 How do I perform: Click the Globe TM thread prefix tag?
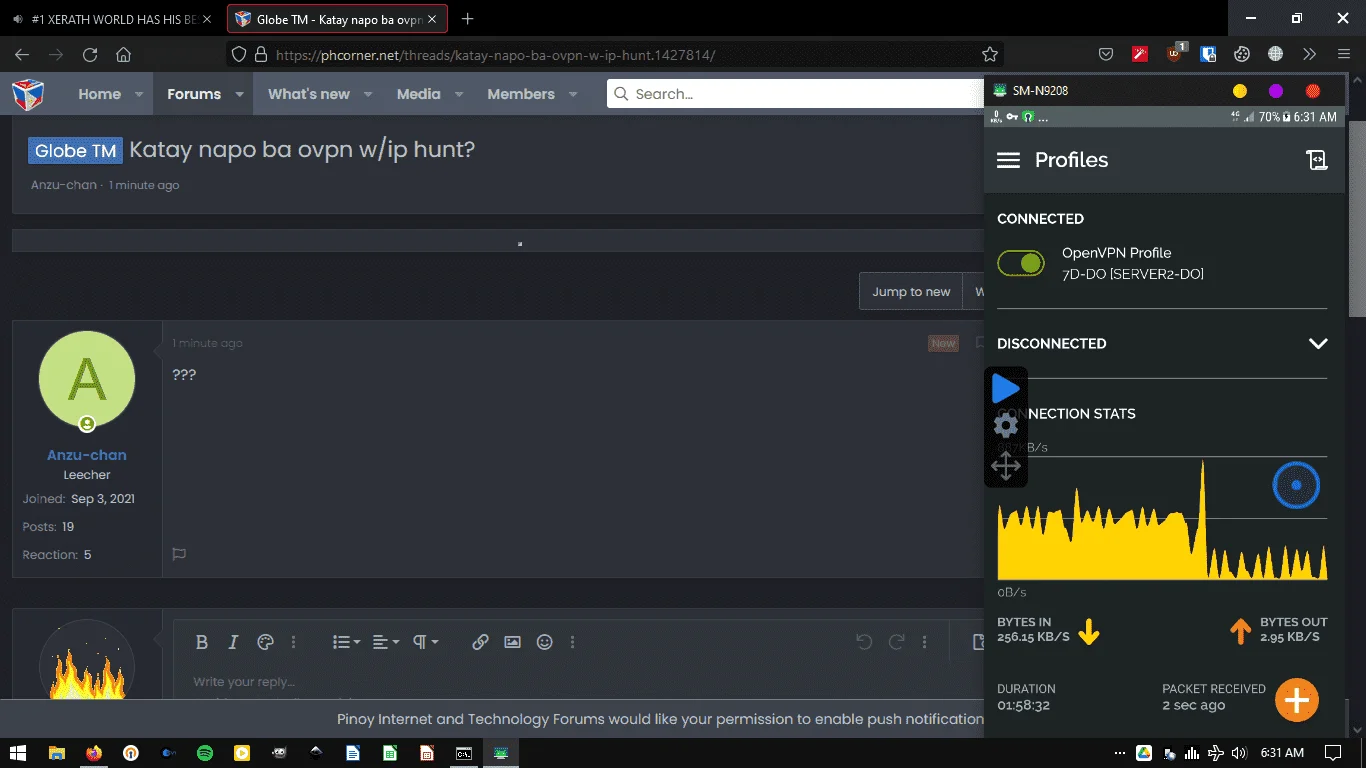75,151
